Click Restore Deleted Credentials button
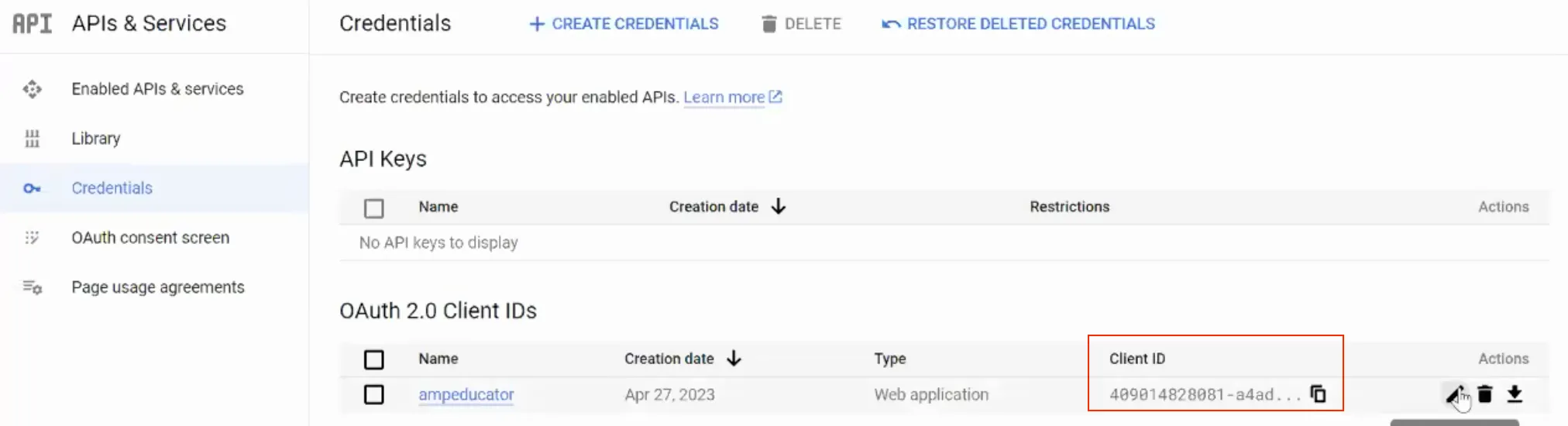 click(x=1018, y=24)
